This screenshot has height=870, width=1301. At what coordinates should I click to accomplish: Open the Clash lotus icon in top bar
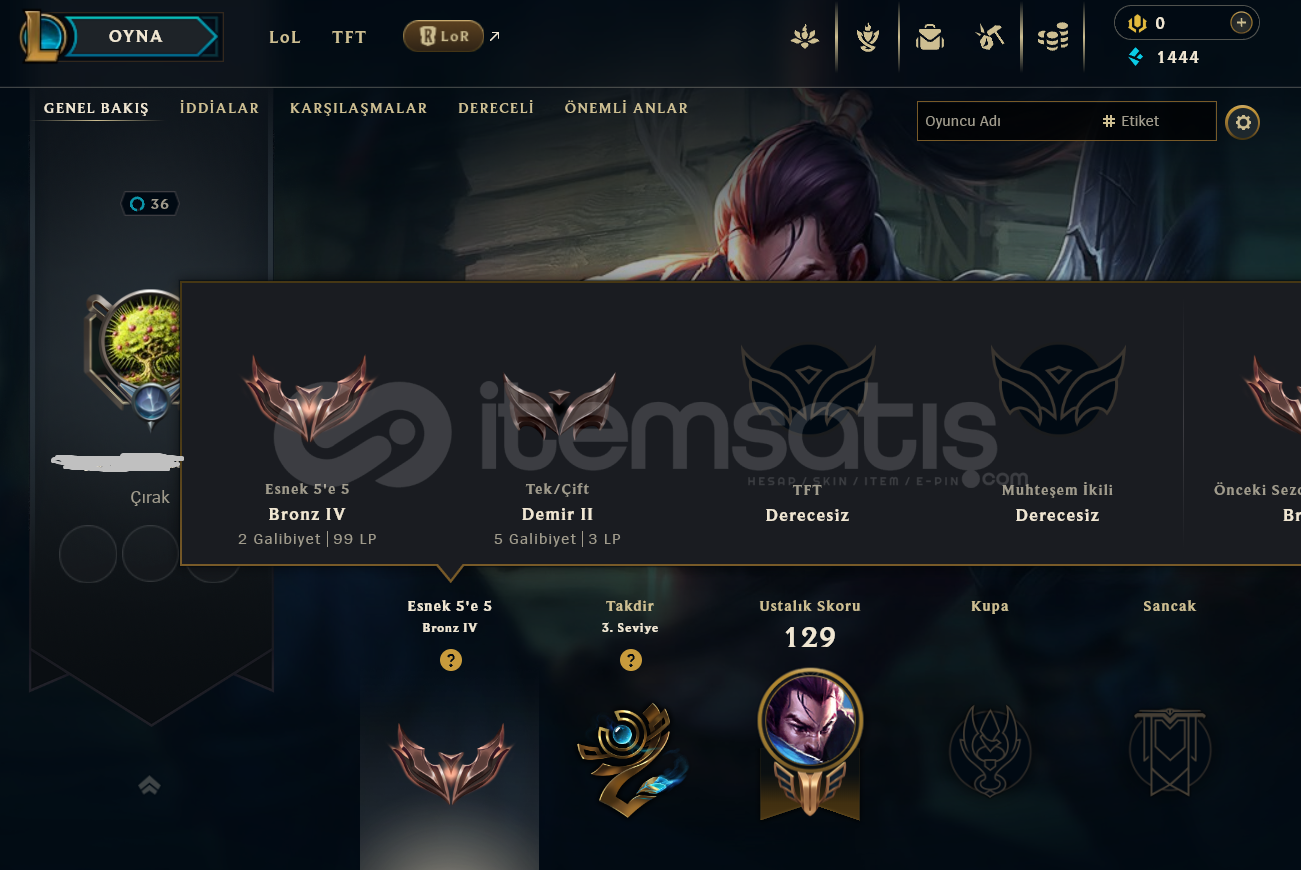[x=804, y=37]
